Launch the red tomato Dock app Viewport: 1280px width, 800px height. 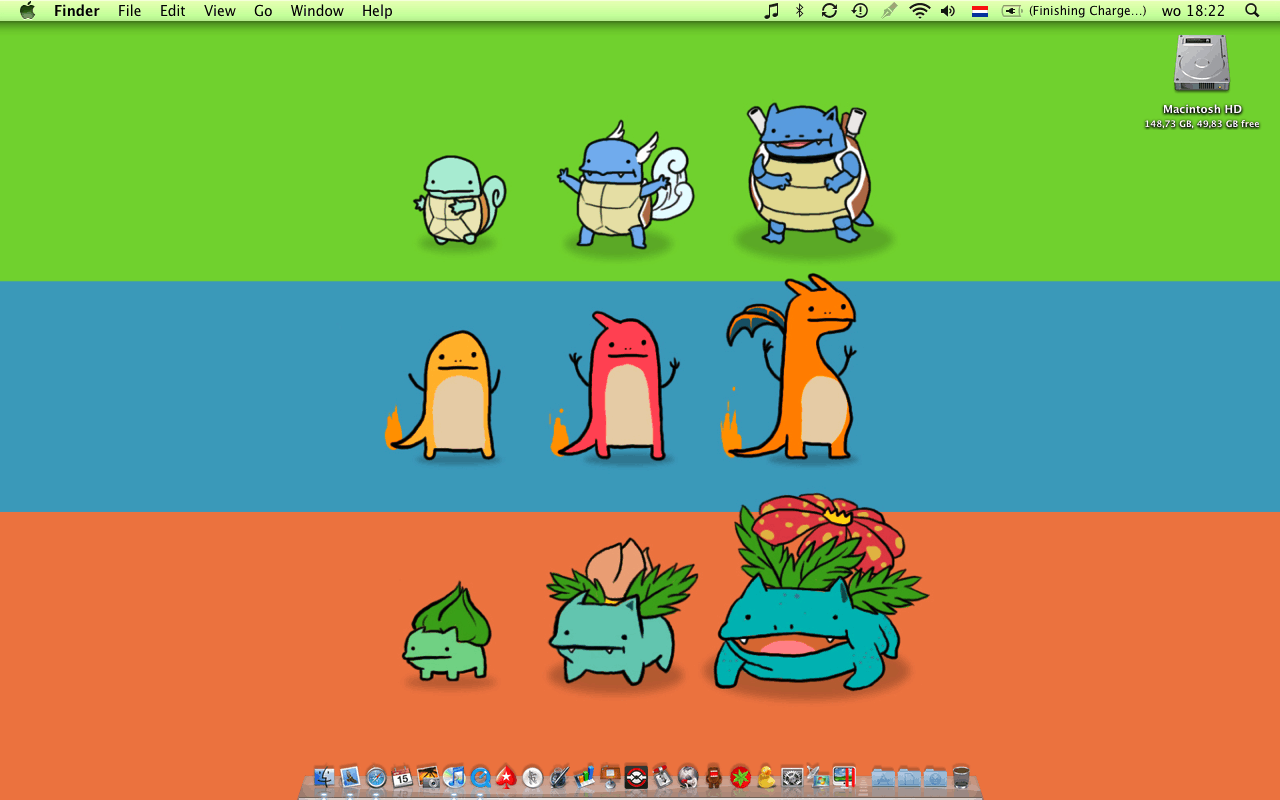coord(740,776)
